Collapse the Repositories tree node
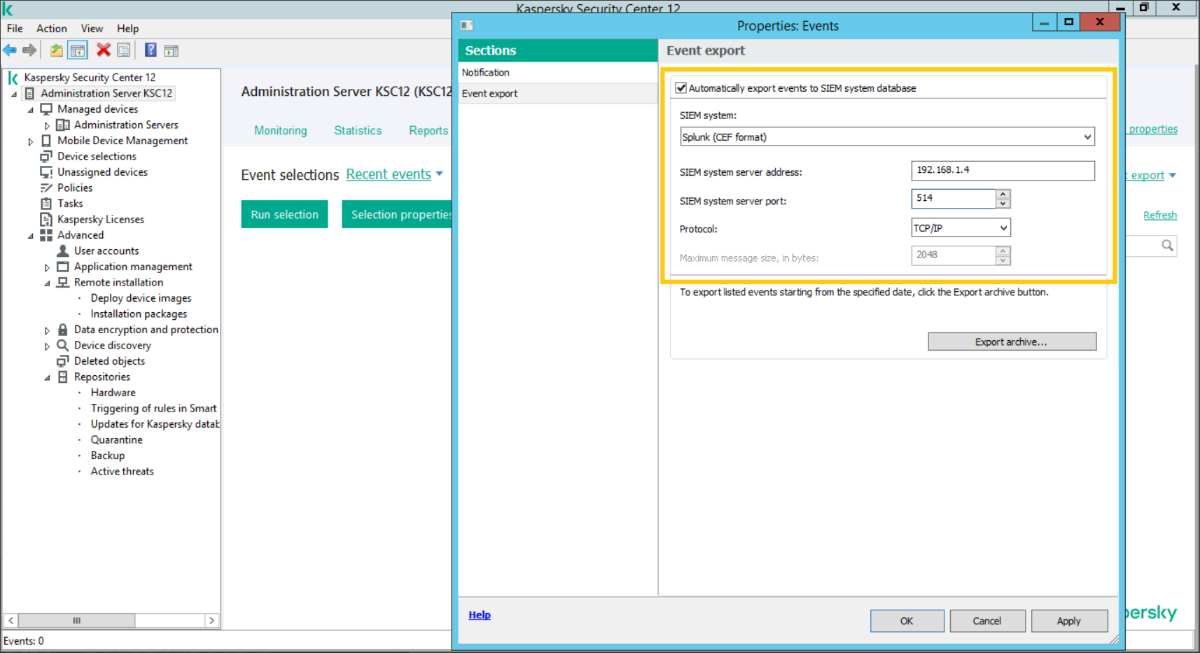1200x653 pixels. (x=47, y=378)
